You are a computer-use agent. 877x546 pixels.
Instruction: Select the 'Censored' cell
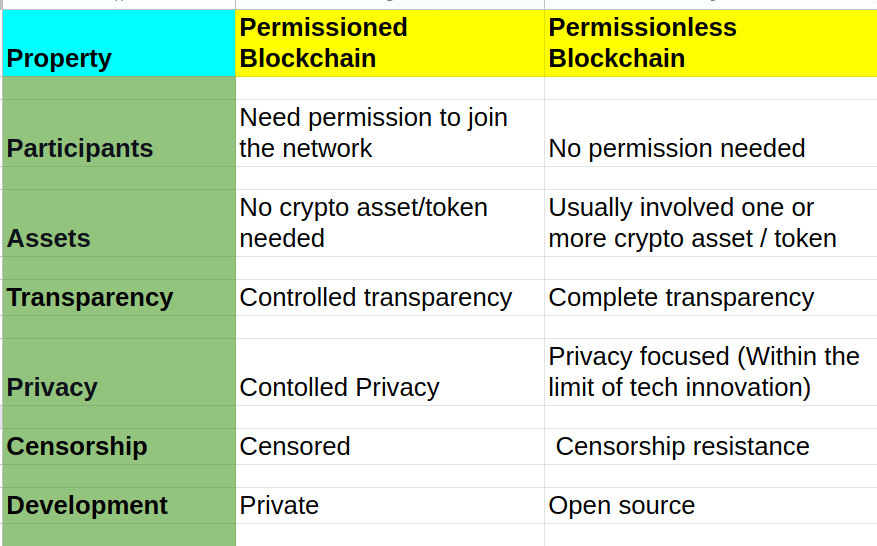390,446
